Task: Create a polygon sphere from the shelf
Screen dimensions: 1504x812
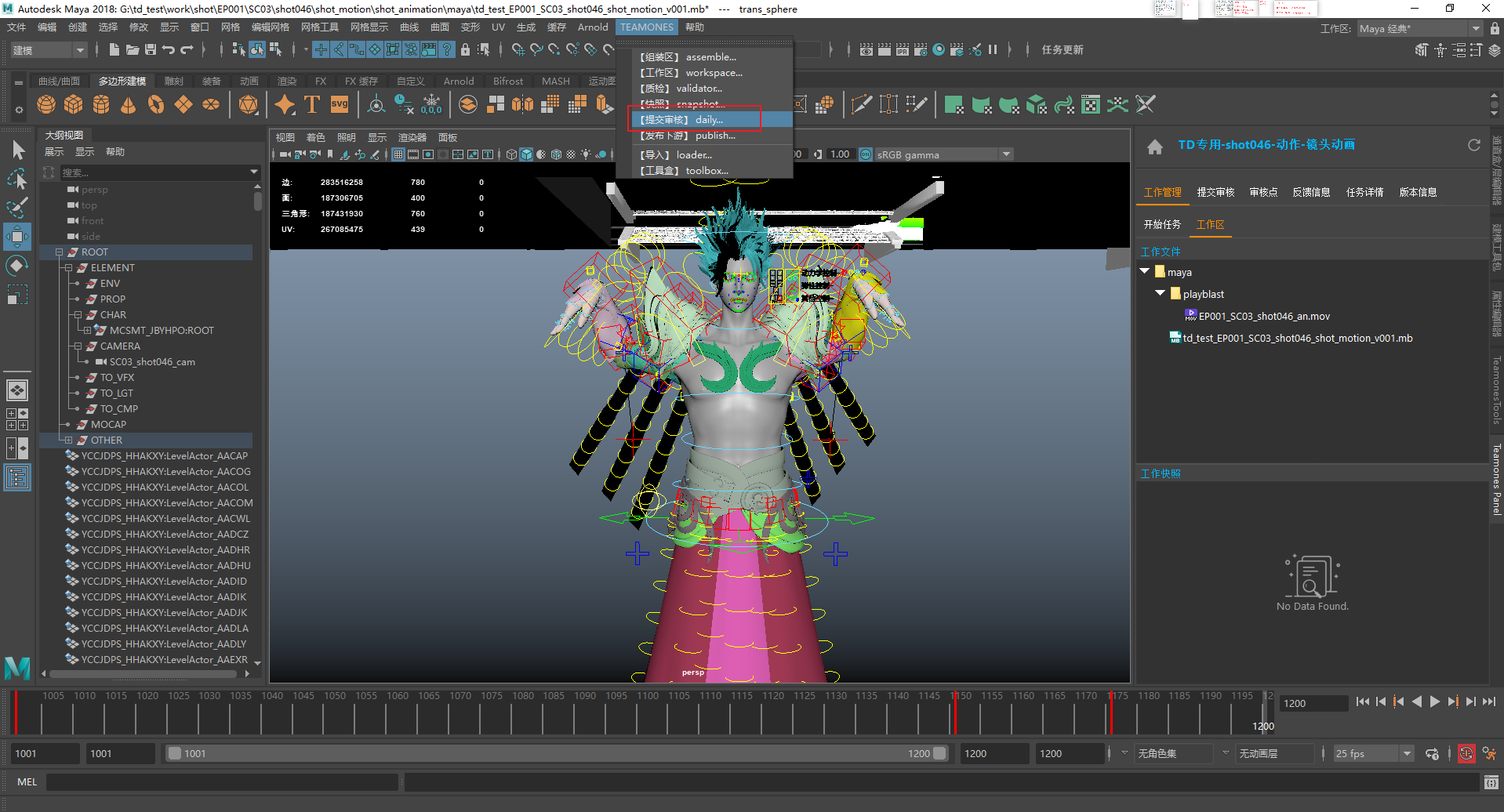Action: coord(46,104)
